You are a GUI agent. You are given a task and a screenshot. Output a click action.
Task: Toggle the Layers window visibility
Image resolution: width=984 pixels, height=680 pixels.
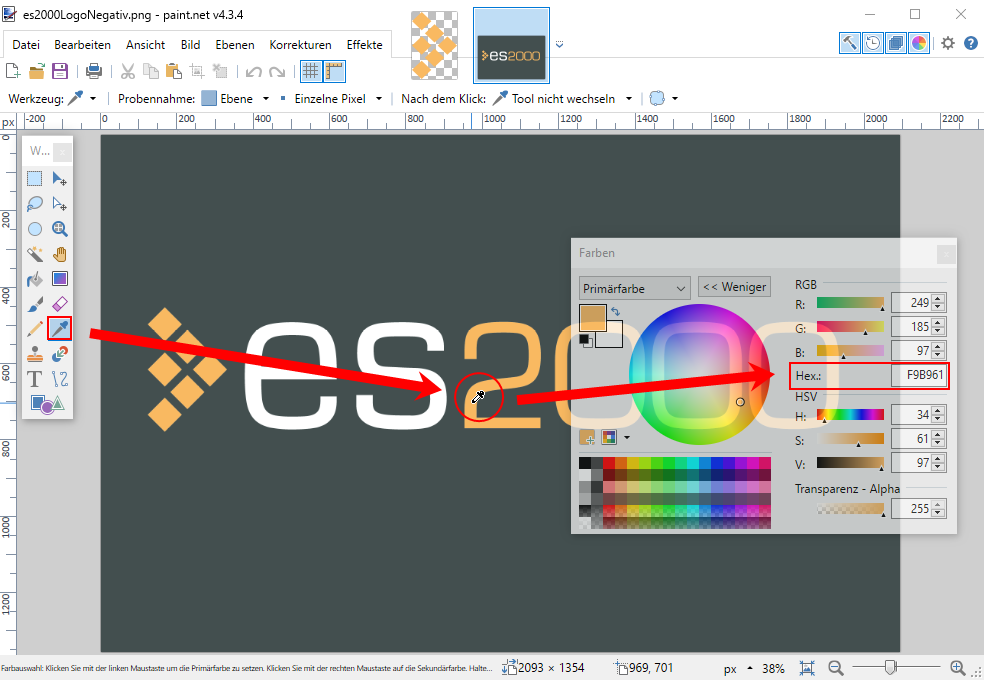coord(896,43)
